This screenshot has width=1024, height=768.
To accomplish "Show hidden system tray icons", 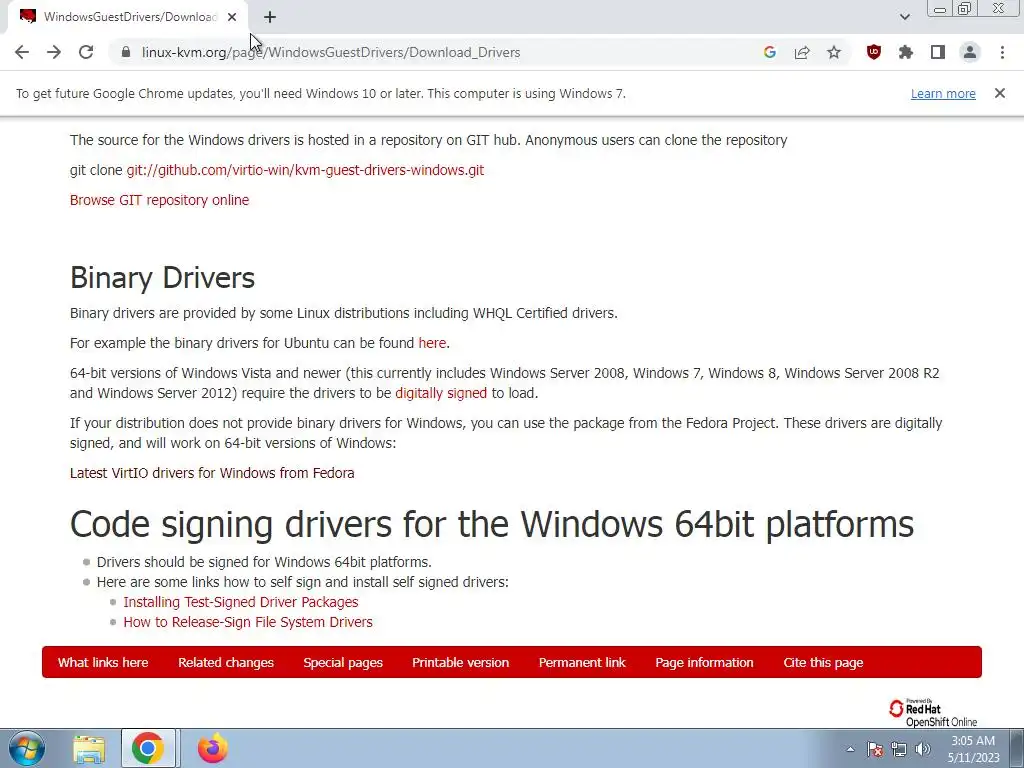I will tap(850, 749).
